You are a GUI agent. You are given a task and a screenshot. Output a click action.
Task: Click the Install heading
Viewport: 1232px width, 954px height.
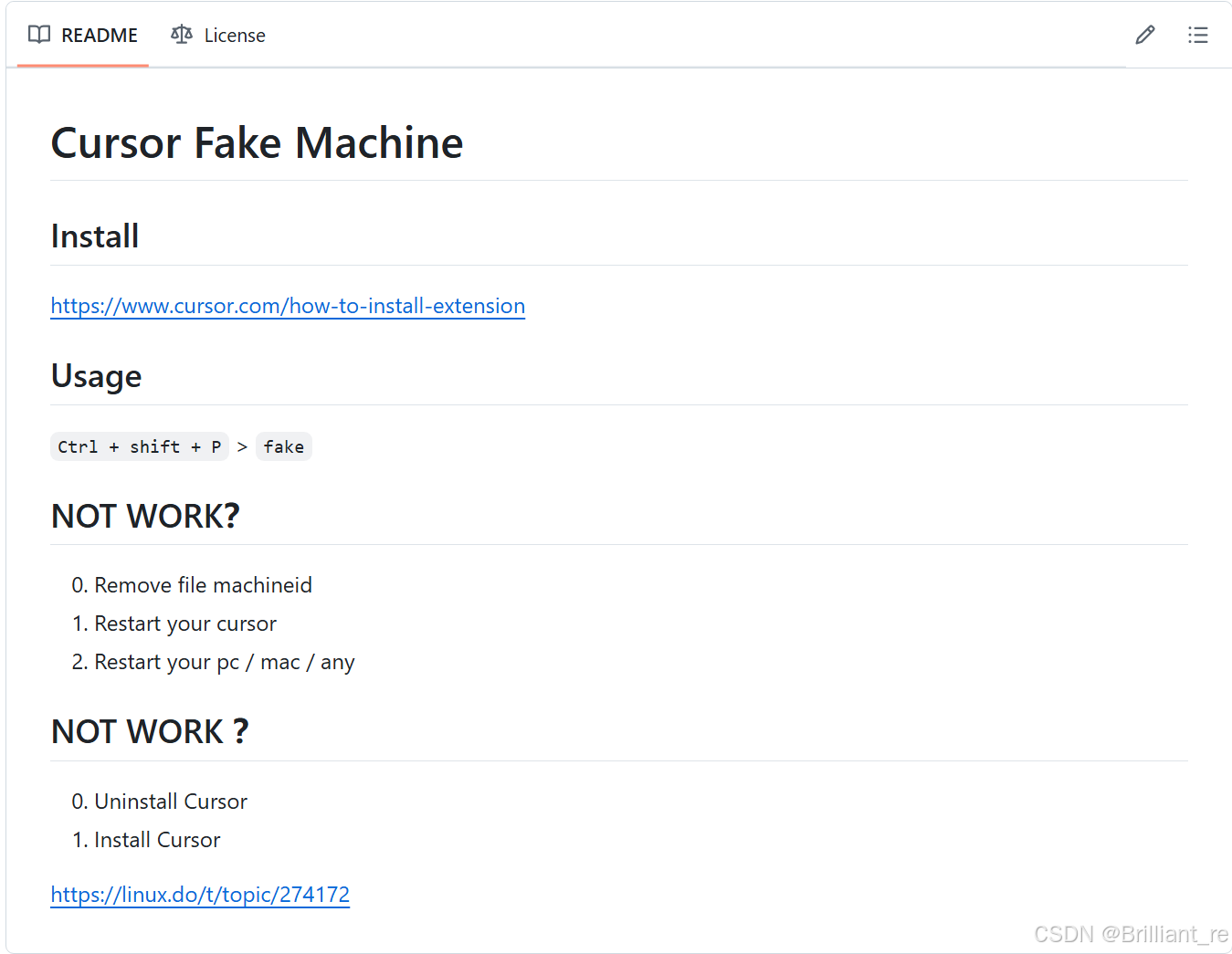[x=95, y=236]
